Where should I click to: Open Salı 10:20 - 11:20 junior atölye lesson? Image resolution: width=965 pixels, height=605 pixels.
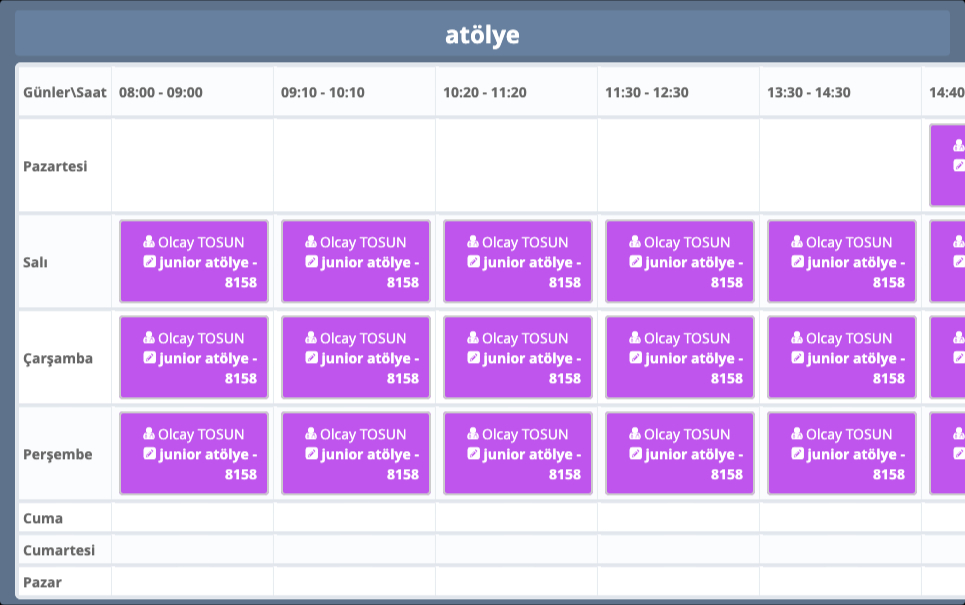click(517, 263)
